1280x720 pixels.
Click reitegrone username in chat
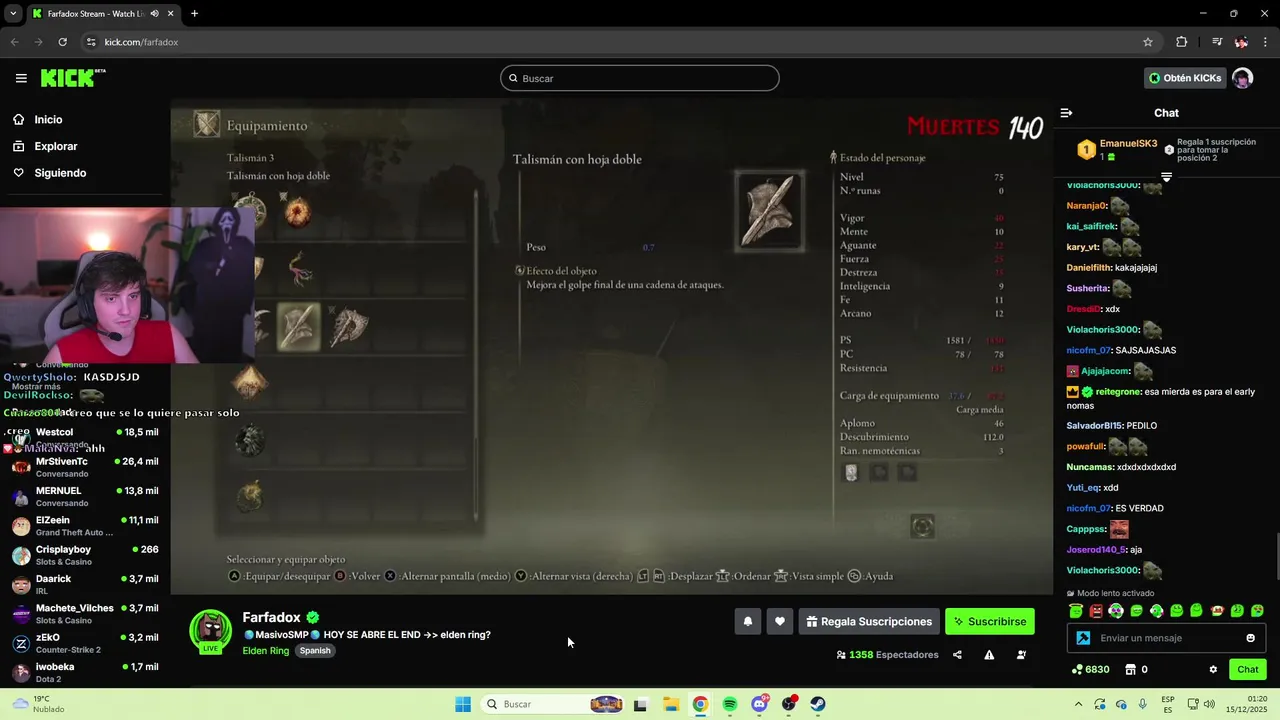1119,392
